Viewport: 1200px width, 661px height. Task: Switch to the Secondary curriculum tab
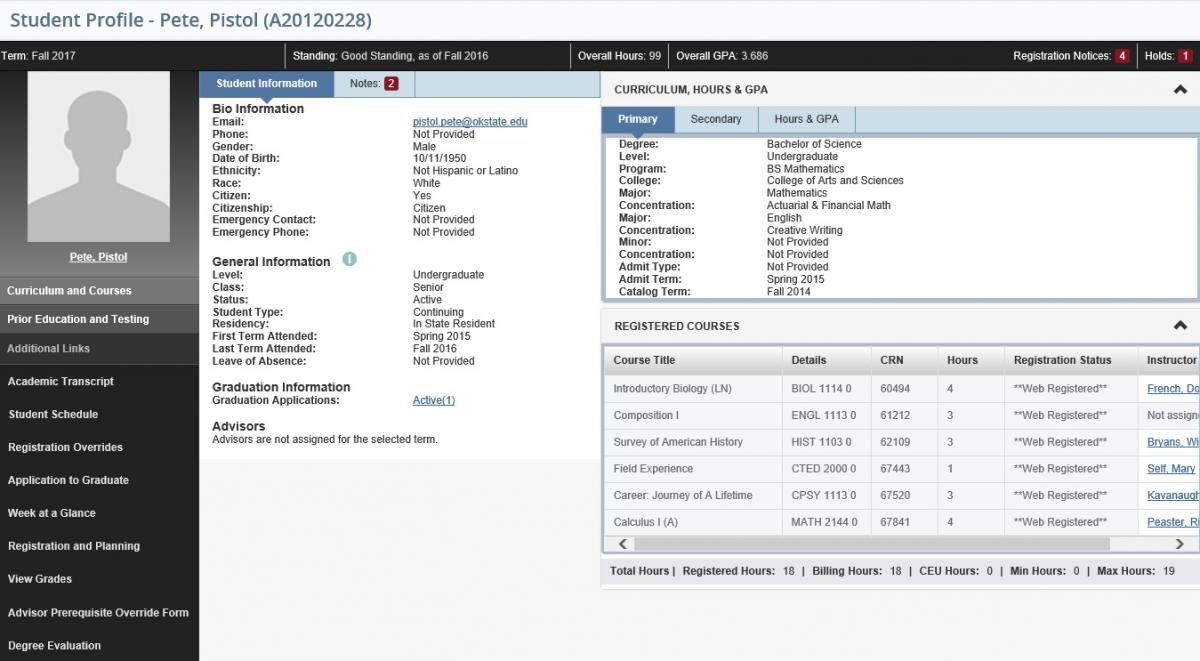click(x=716, y=119)
